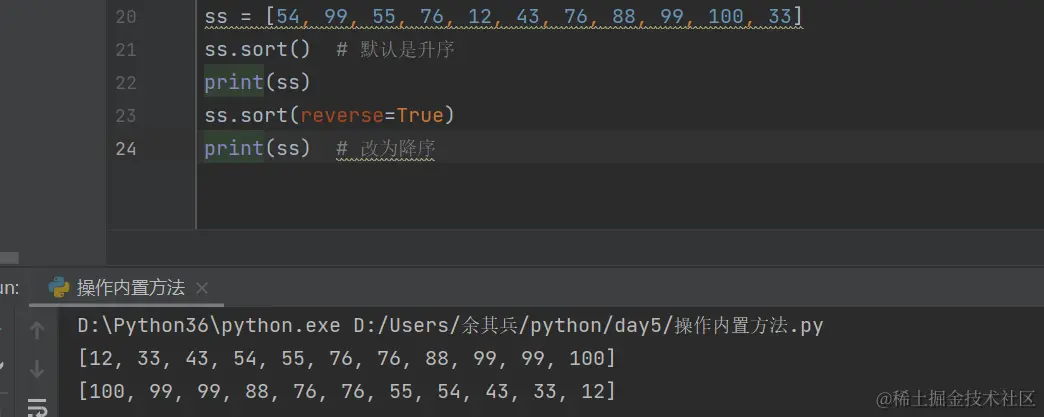
Task: Select the 操作内置方法 run tab
Action: (130, 288)
